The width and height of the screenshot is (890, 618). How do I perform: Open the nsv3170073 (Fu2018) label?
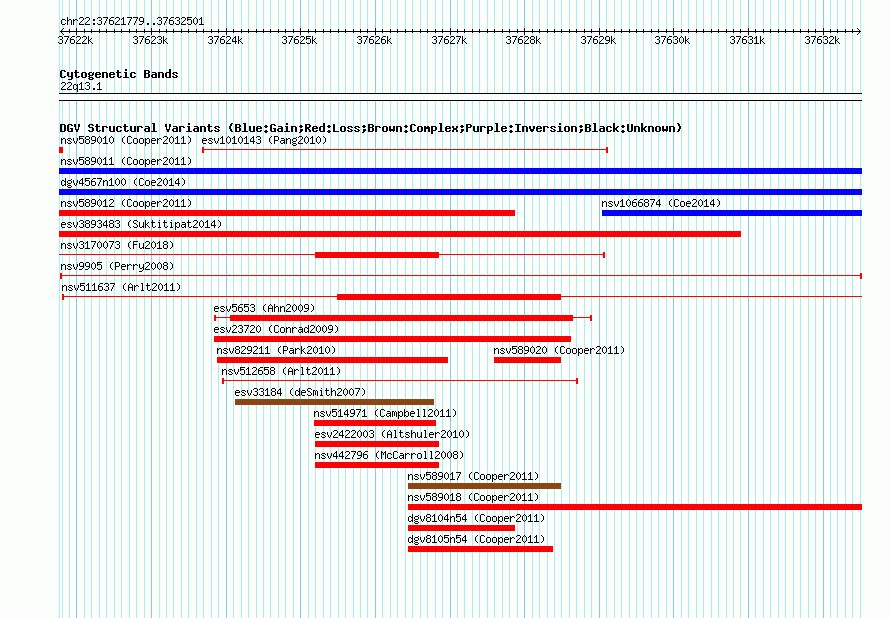[117, 245]
